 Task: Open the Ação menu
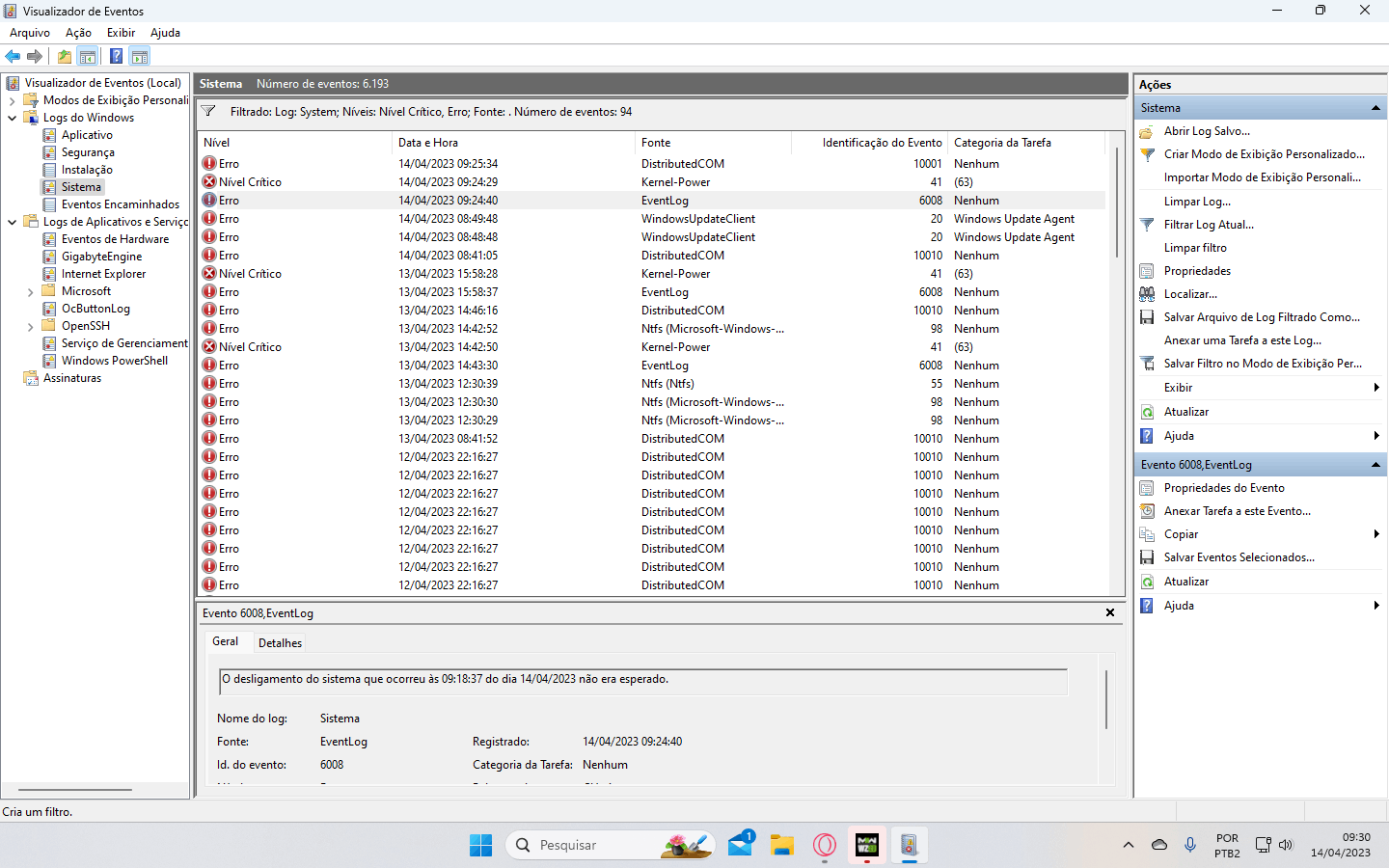point(78,33)
